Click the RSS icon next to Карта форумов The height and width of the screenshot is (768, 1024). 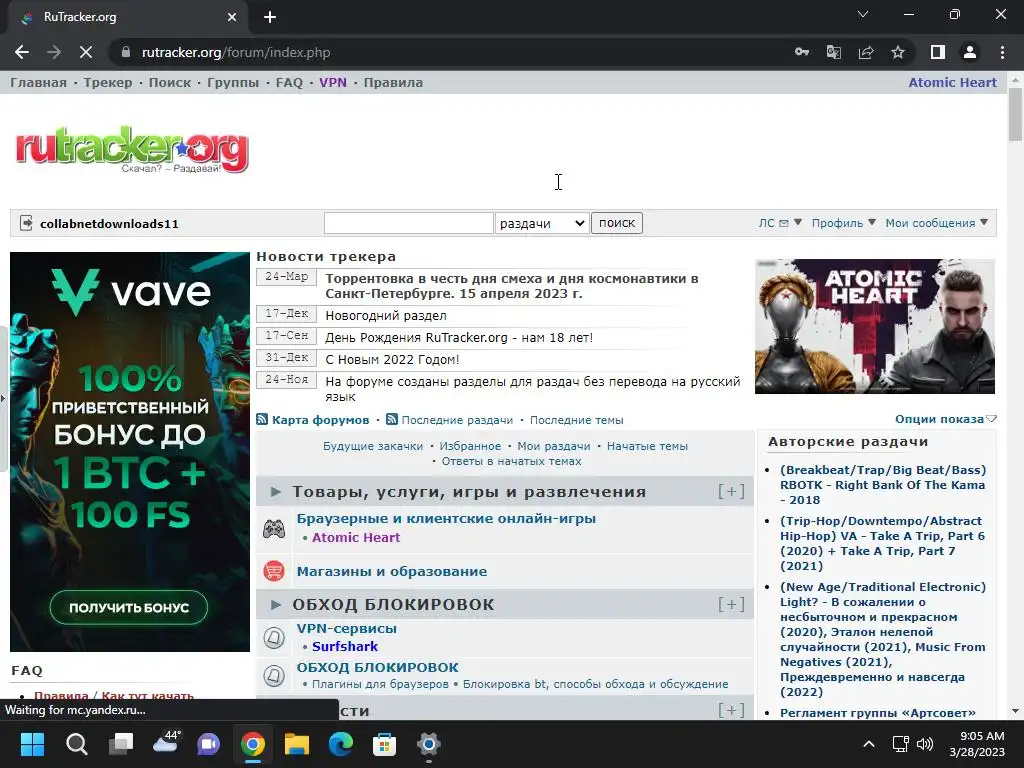pos(262,419)
